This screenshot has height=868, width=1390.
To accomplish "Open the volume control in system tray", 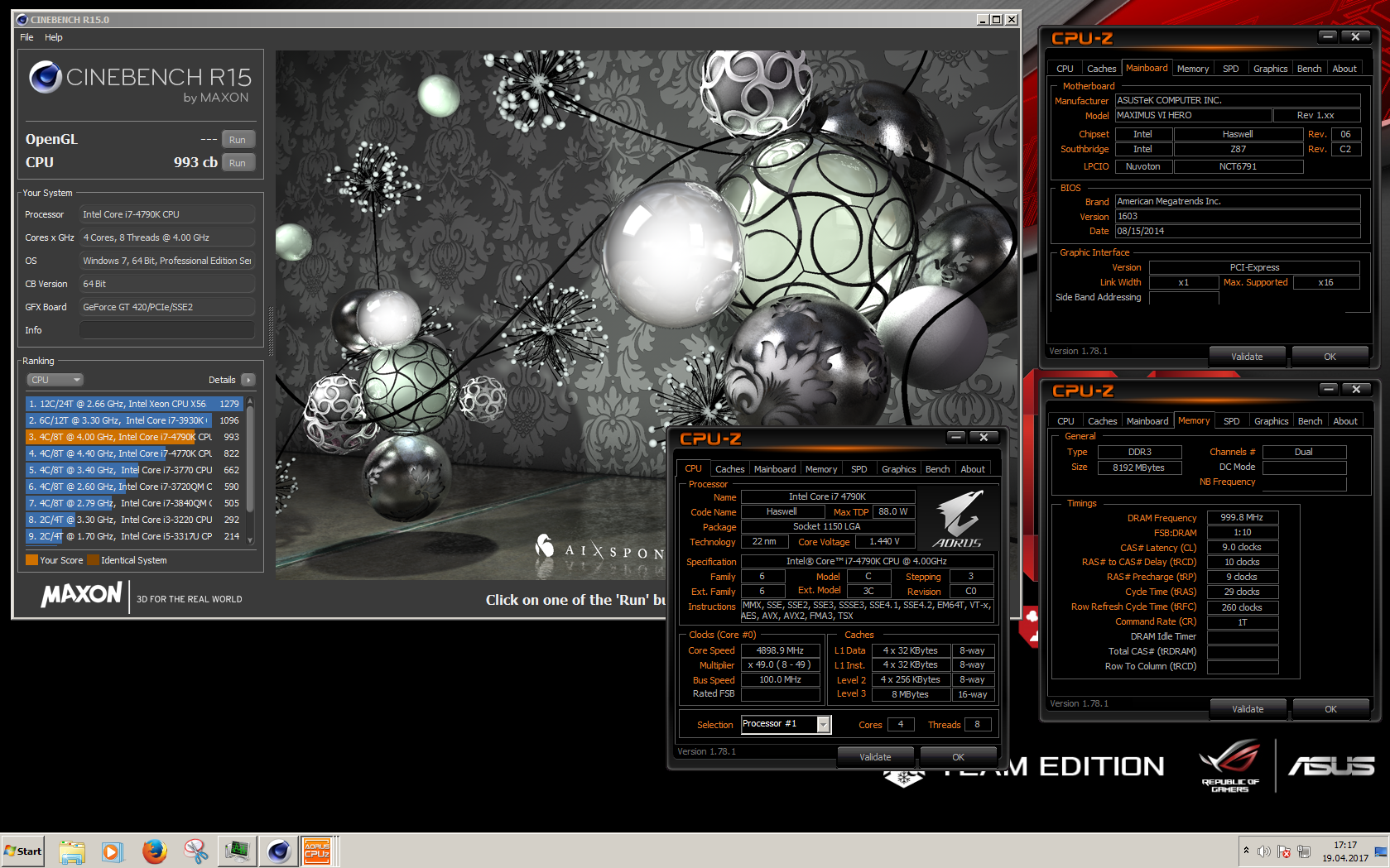I will click(1264, 851).
